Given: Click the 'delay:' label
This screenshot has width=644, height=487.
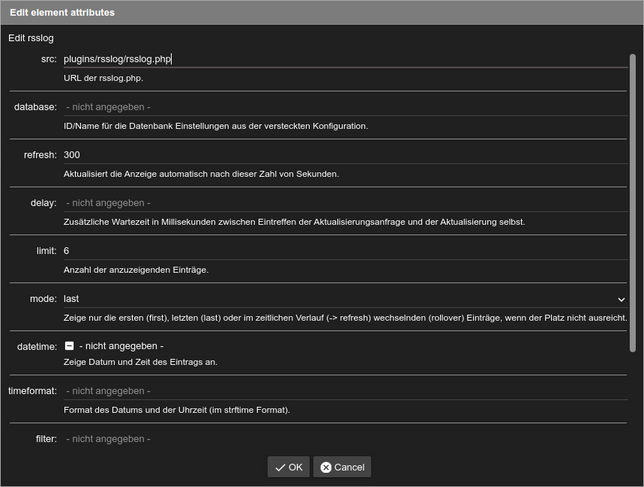Looking at the screenshot, I should coord(44,203).
